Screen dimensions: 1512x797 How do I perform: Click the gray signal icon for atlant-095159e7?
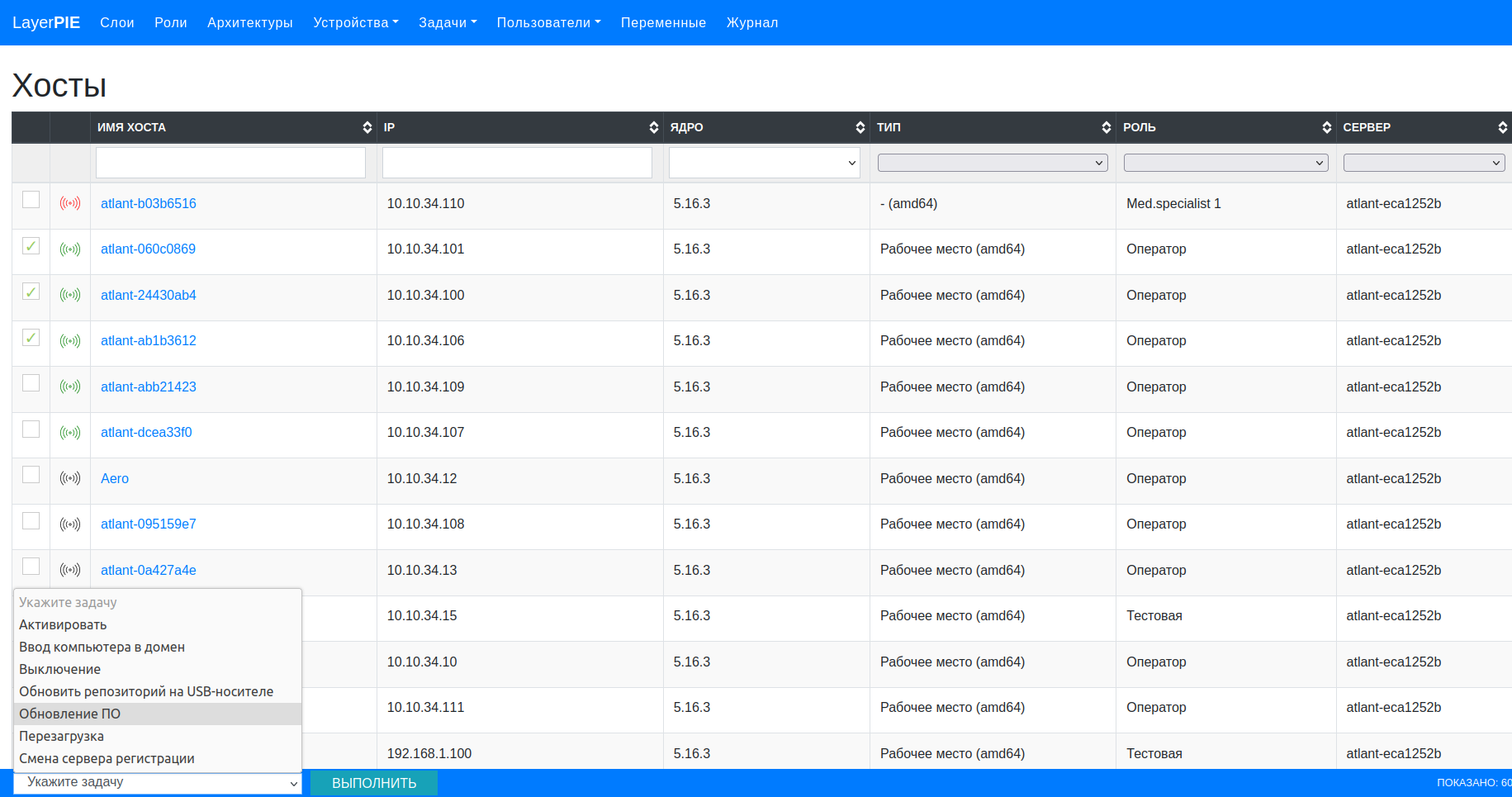(x=70, y=524)
